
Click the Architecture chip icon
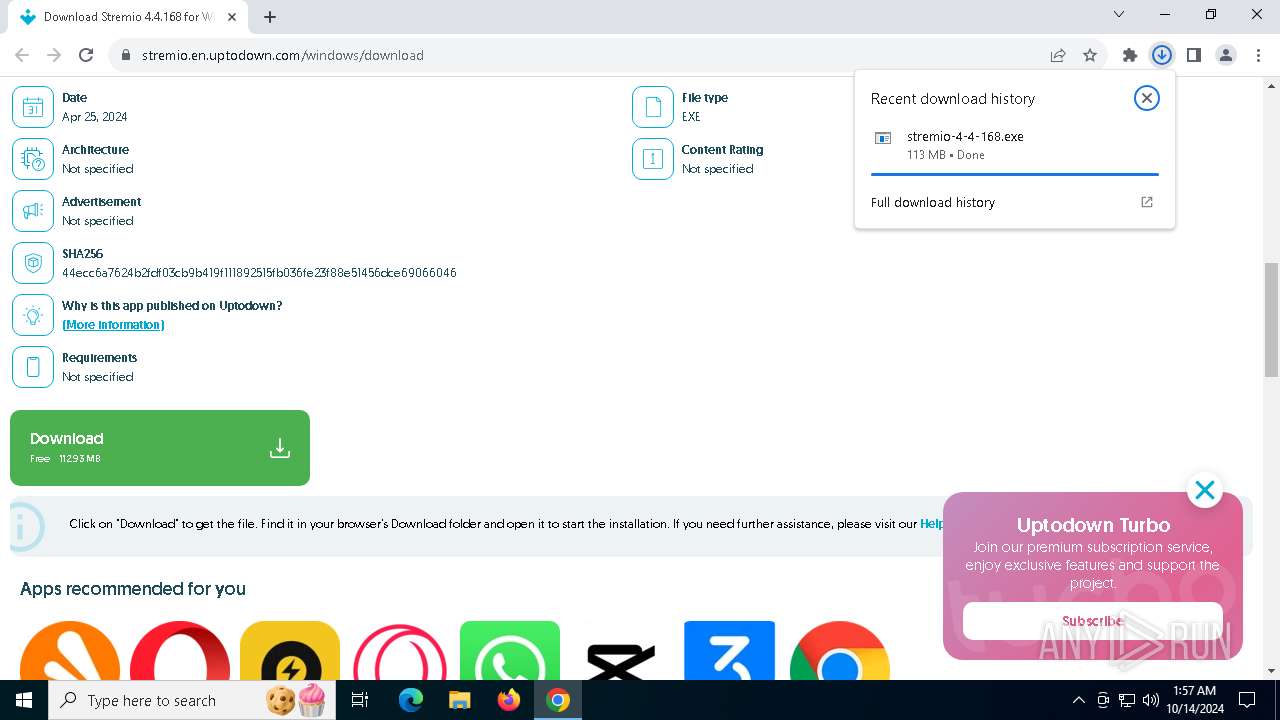(33, 159)
